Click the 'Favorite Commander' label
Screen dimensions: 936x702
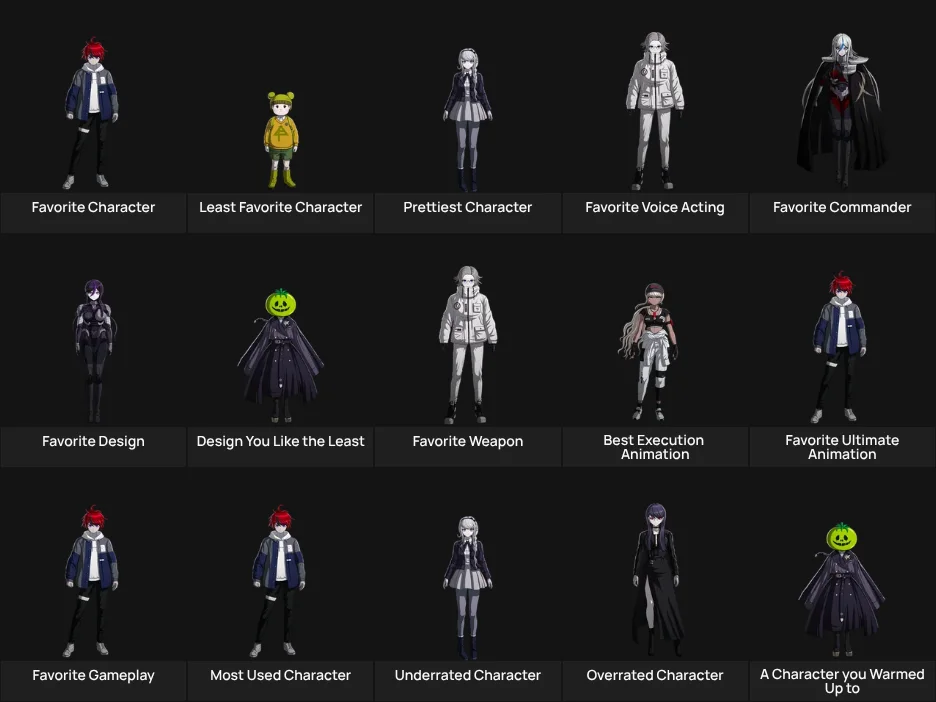coord(842,207)
